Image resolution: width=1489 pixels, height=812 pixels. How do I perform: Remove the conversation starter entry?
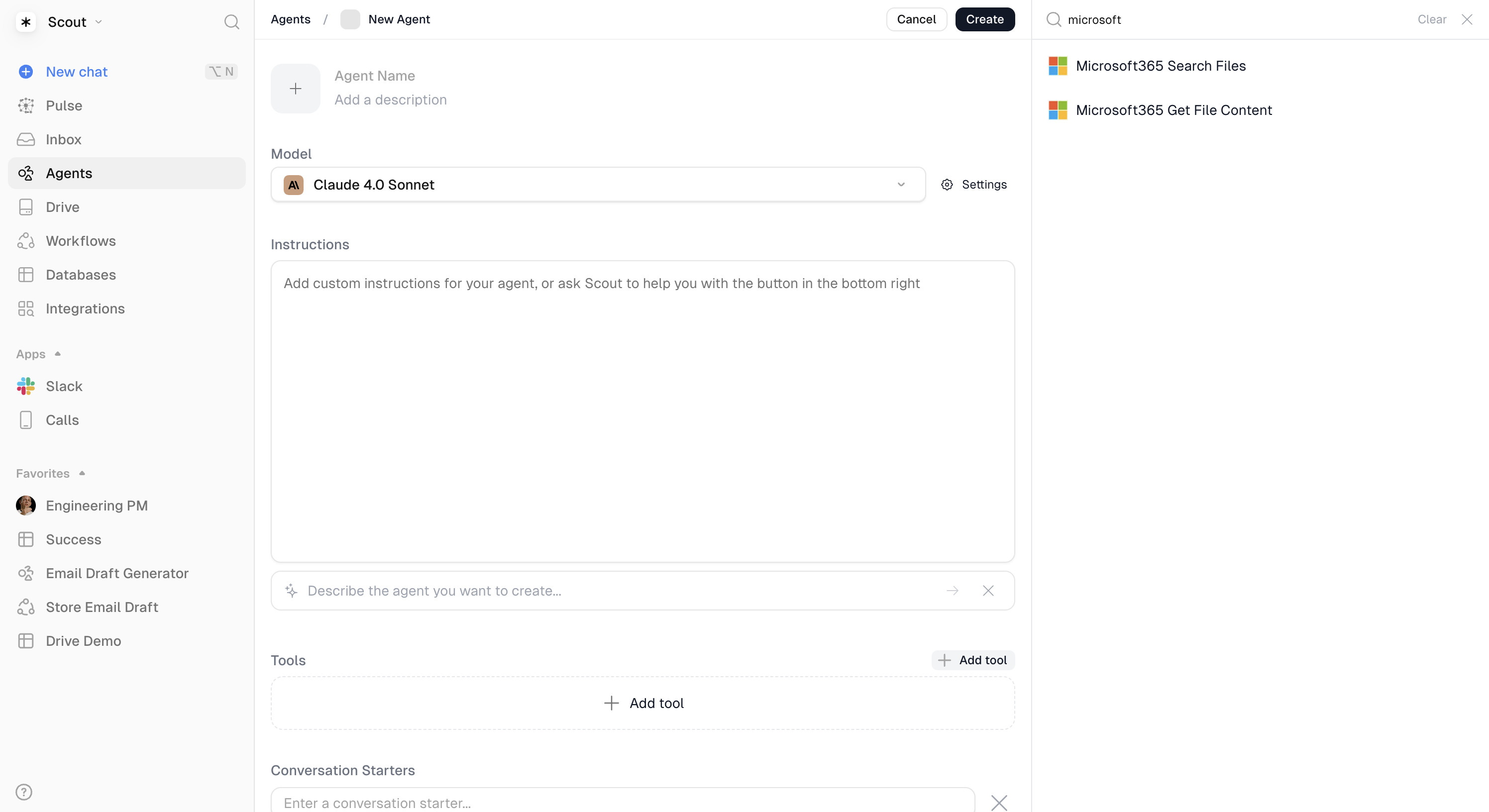[999, 802]
